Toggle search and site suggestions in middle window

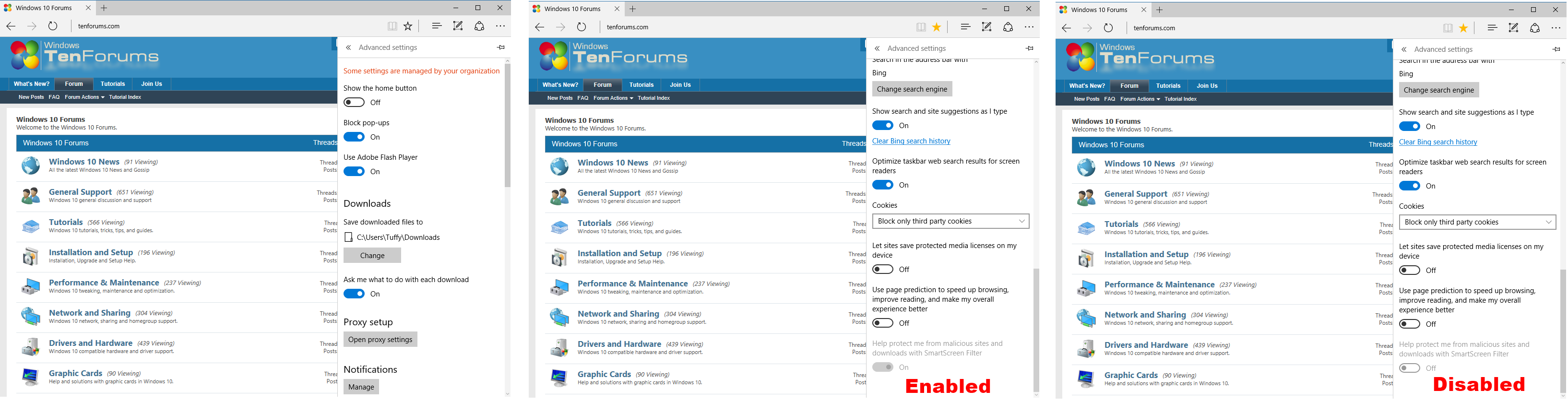(x=883, y=125)
